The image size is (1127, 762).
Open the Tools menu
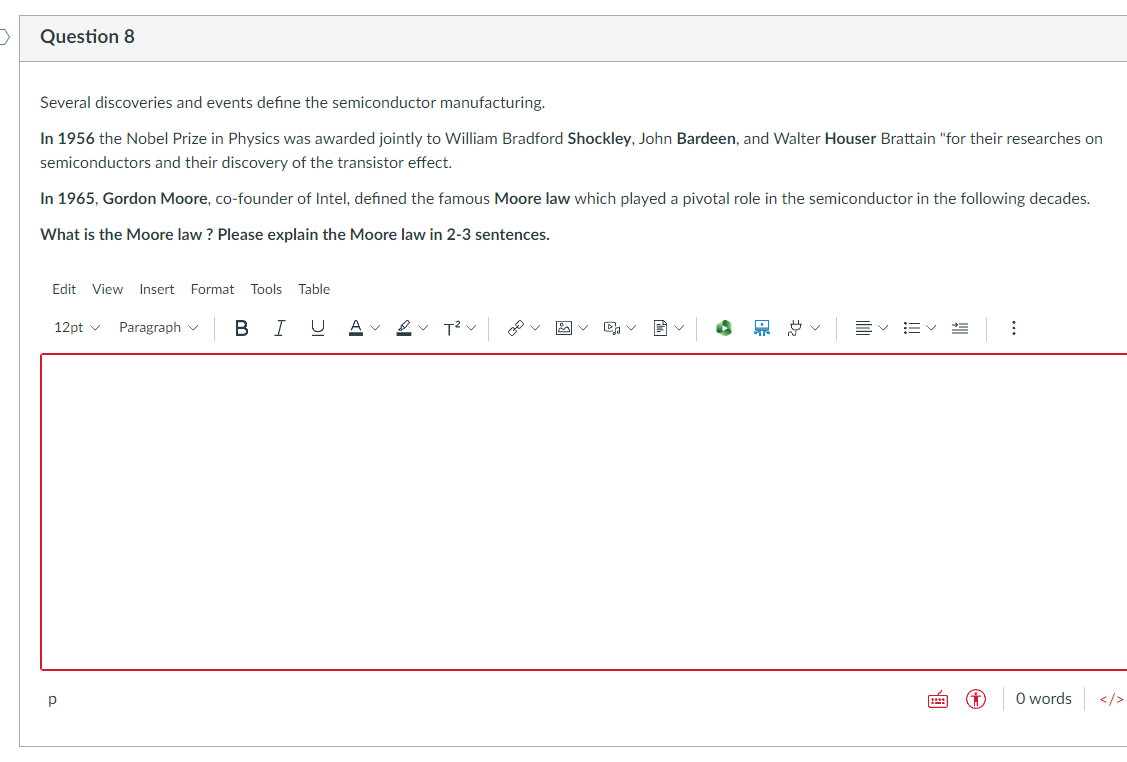[x=266, y=289]
